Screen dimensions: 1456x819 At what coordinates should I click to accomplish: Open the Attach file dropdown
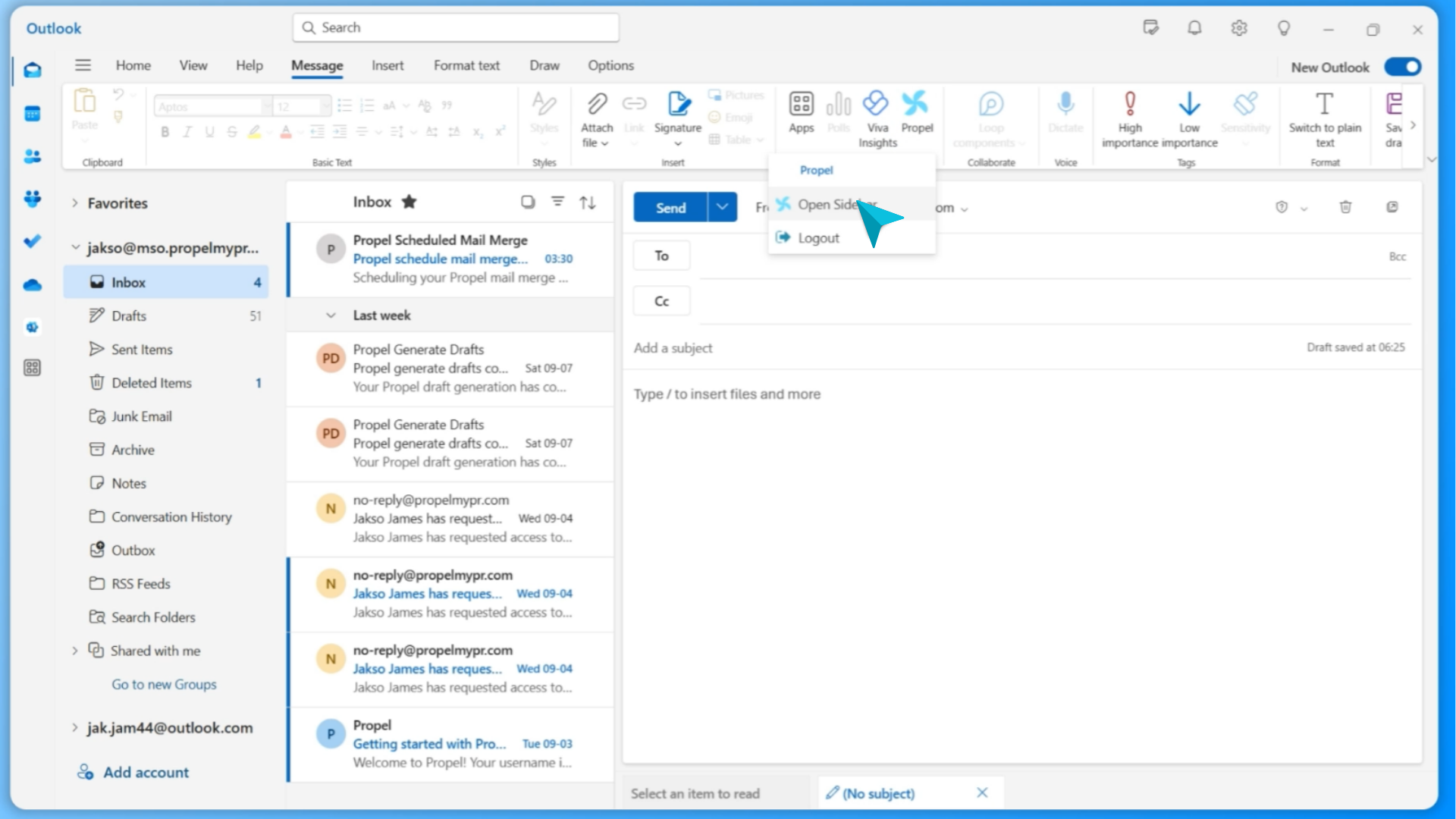(x=604, y=143)
